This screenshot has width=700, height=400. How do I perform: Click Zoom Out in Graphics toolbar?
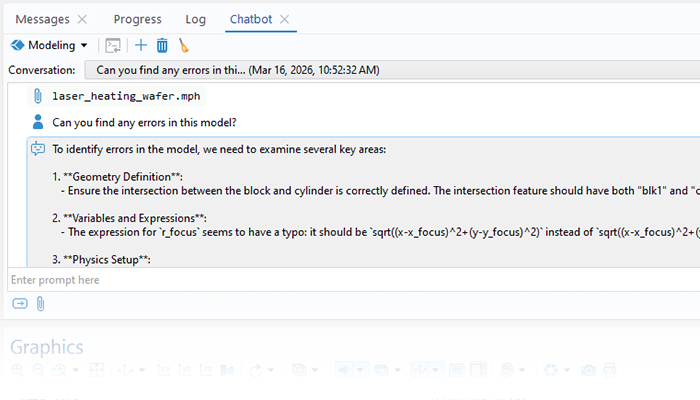38,370
